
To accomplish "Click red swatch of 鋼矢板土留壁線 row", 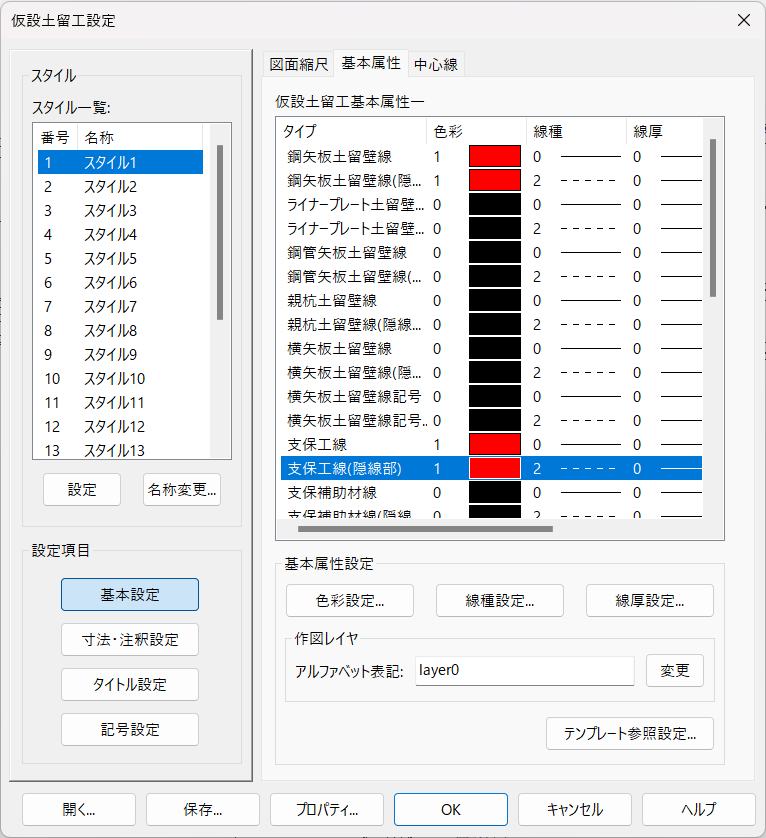I will [x=495, y=156].
